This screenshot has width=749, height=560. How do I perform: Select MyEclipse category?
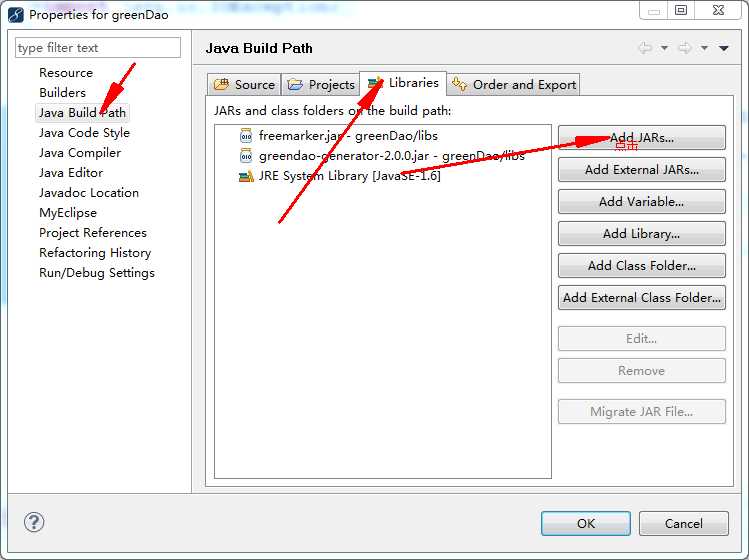coord(68,213)
